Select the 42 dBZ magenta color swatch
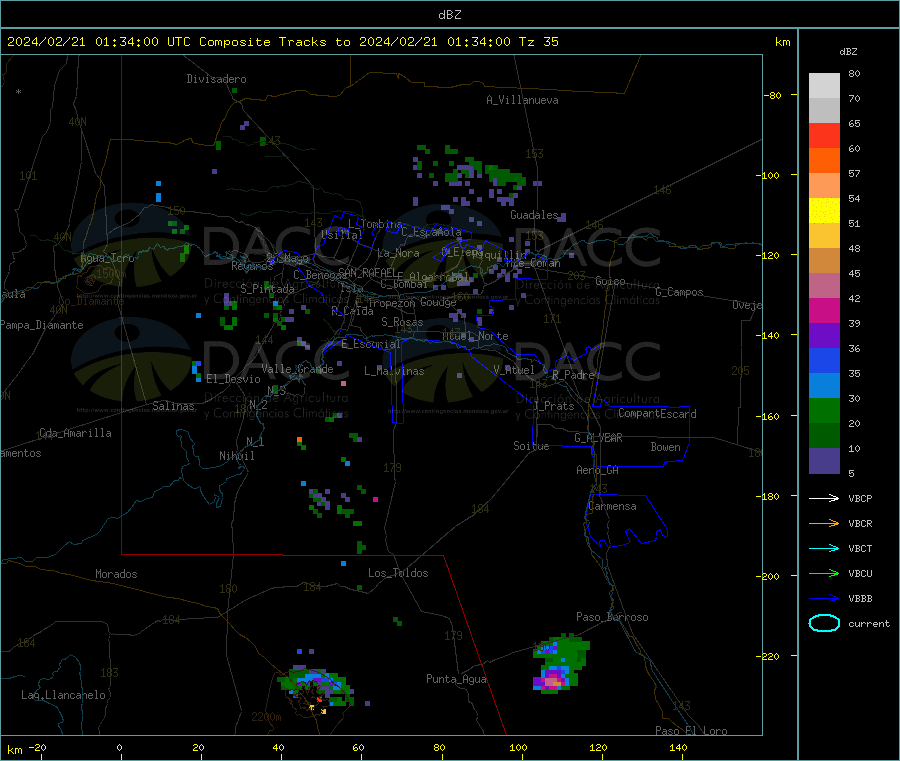Screen dimensions: 900x761 (x=824, y=310)
